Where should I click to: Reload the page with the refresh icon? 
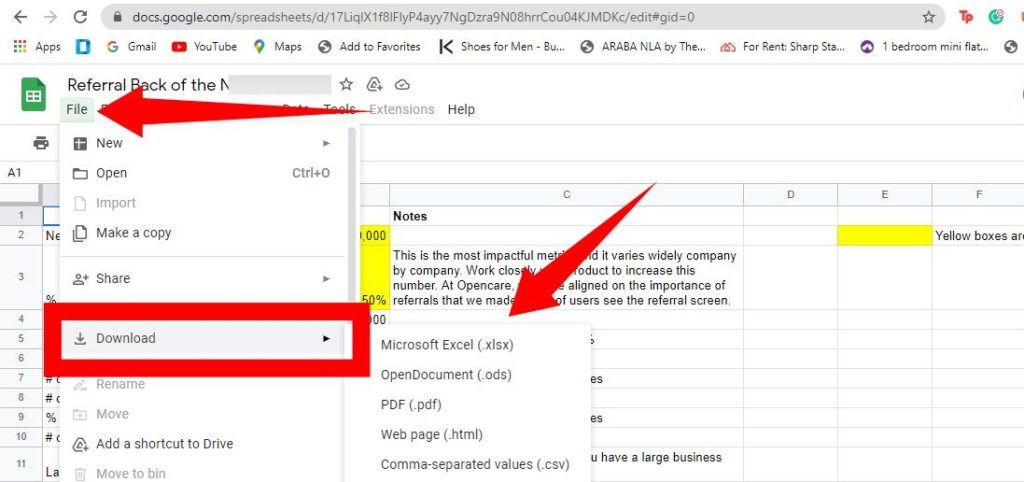pyautogui.click(x=80, y=18)
